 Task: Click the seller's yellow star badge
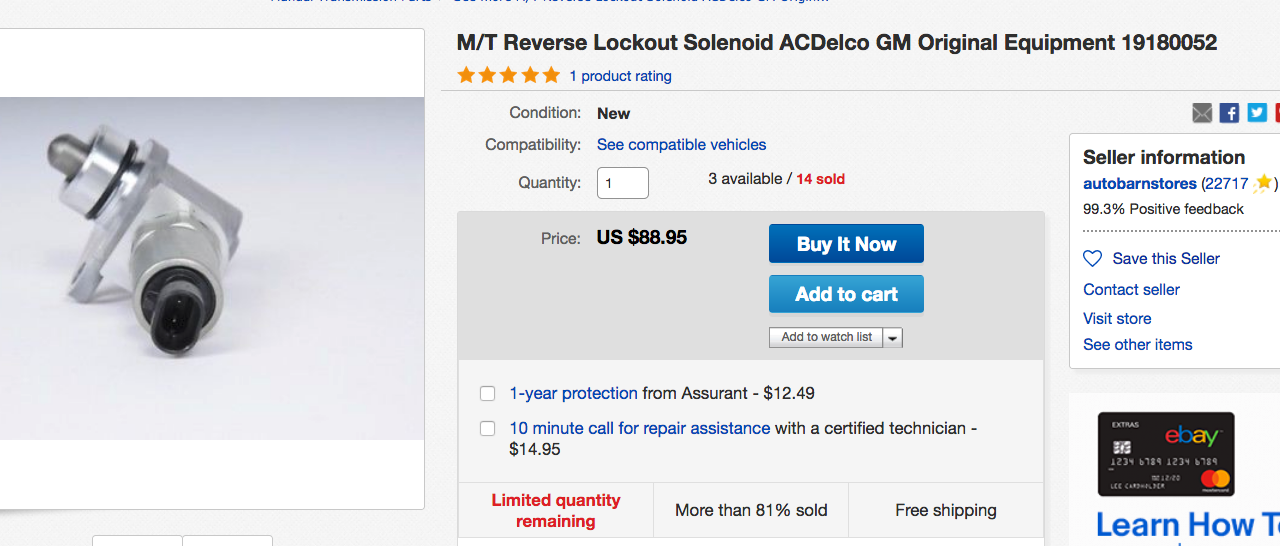[1263, 183]
